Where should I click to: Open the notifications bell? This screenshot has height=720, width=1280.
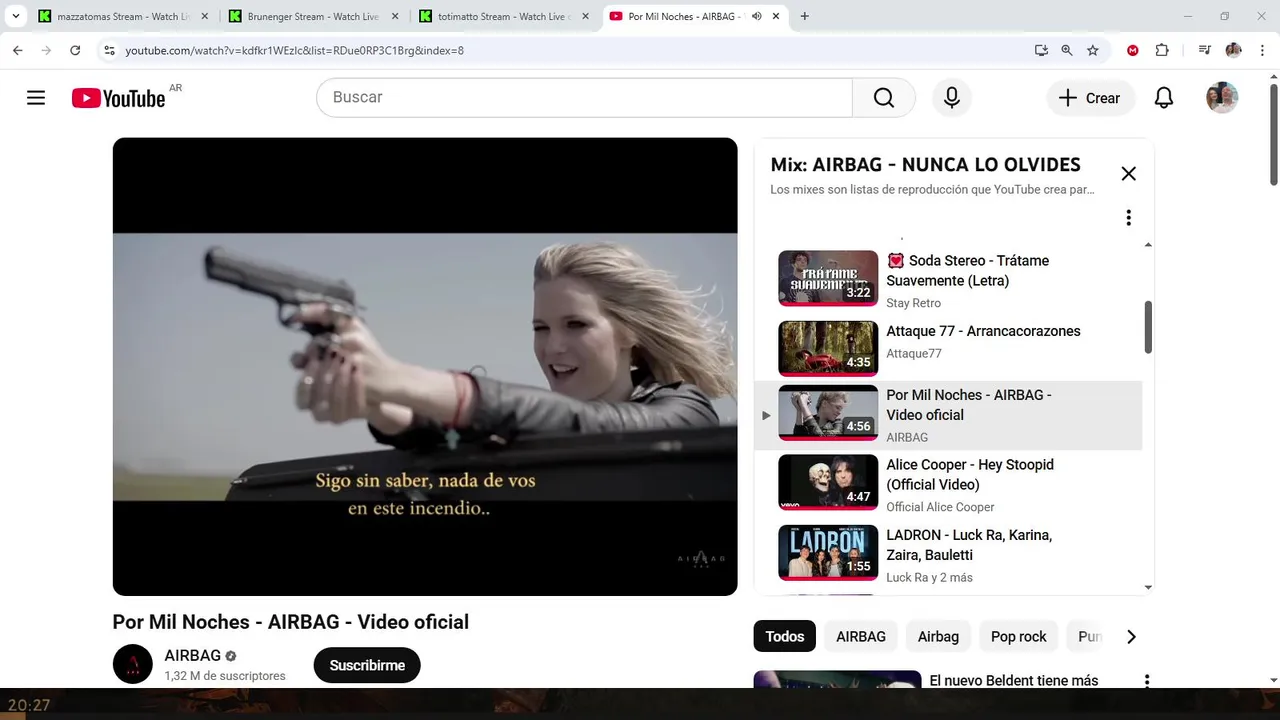(1164, 98)
